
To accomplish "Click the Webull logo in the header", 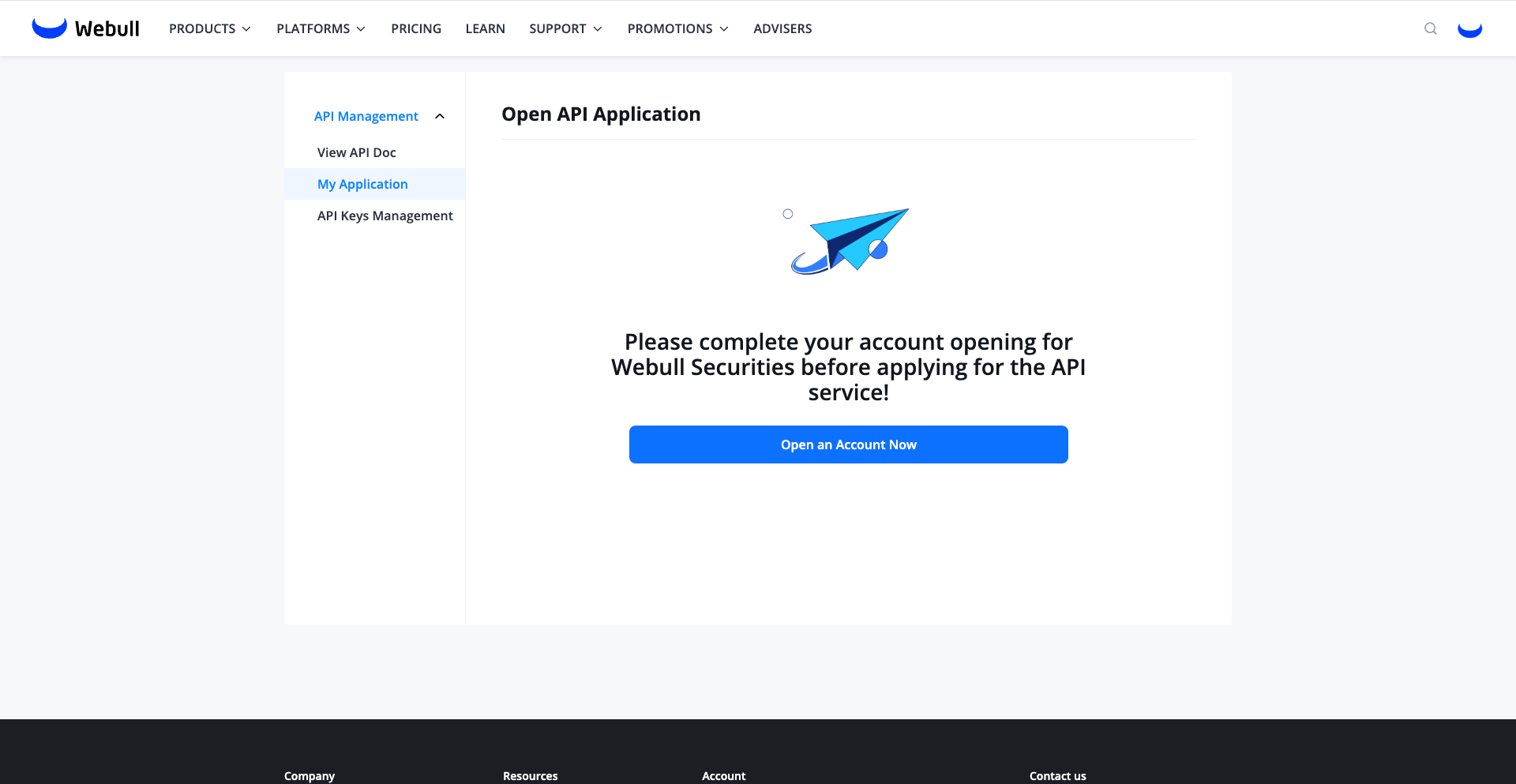I will click(x=85, y=28).
